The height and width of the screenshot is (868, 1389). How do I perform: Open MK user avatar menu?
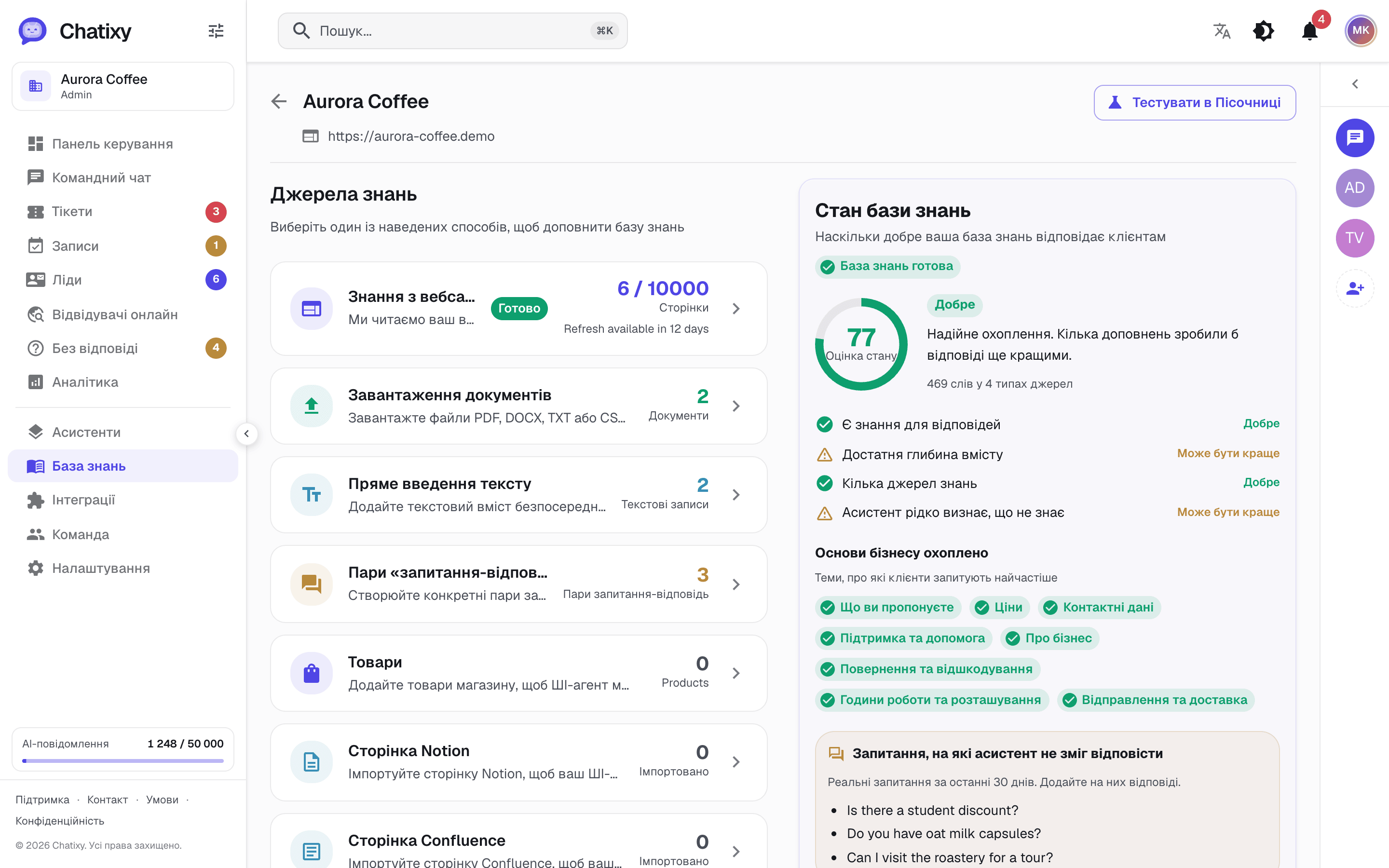tap(1360, 30)
